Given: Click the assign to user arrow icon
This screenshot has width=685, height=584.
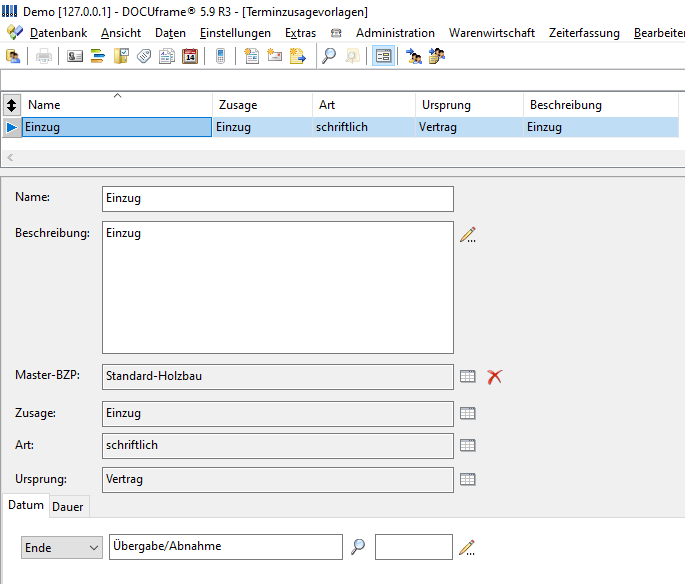Looking at the screenshot, I should point(414,56).
